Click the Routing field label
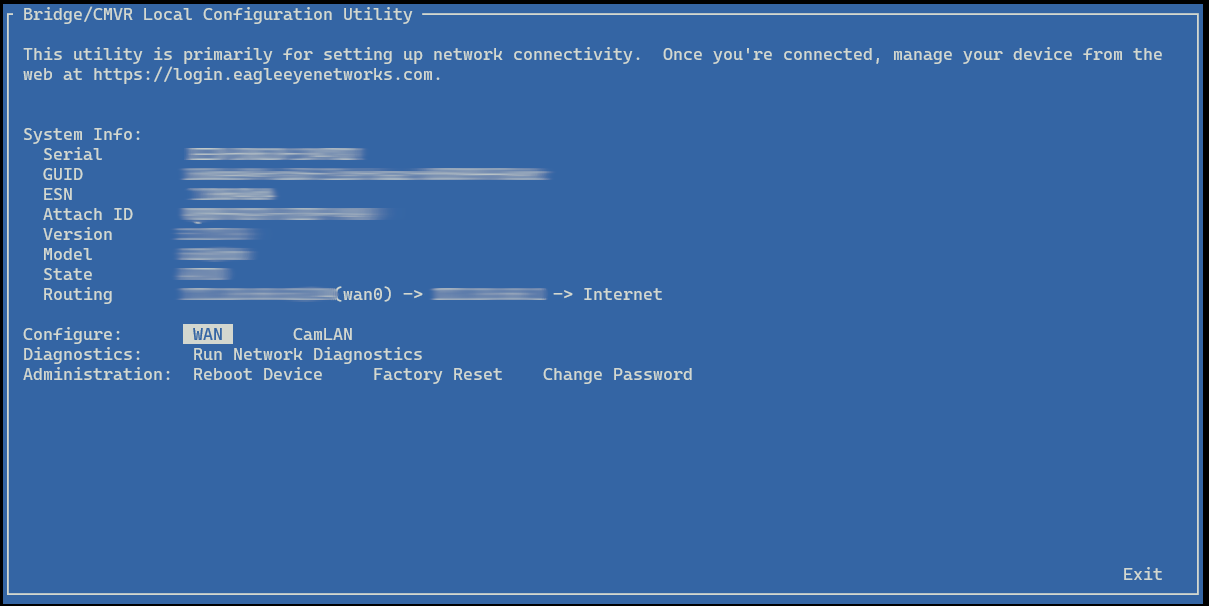 coord(78,294)
